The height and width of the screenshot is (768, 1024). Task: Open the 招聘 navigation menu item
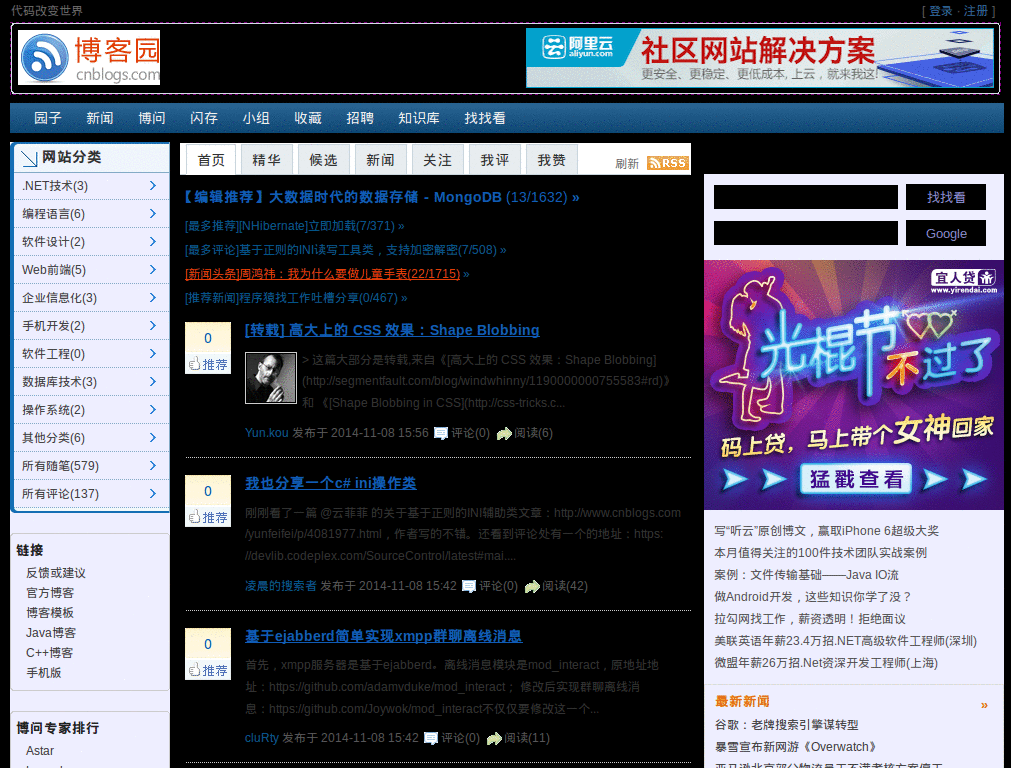point(360,118)
